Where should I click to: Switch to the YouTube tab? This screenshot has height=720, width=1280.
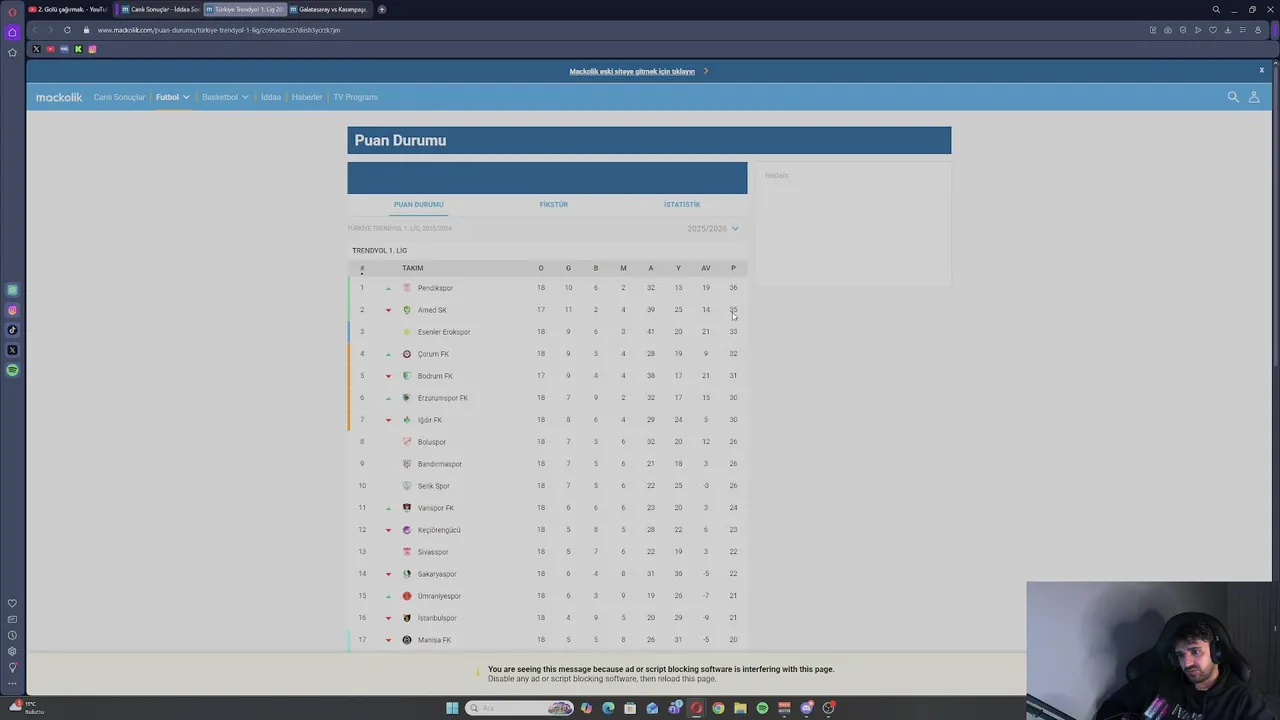point(68,9)
